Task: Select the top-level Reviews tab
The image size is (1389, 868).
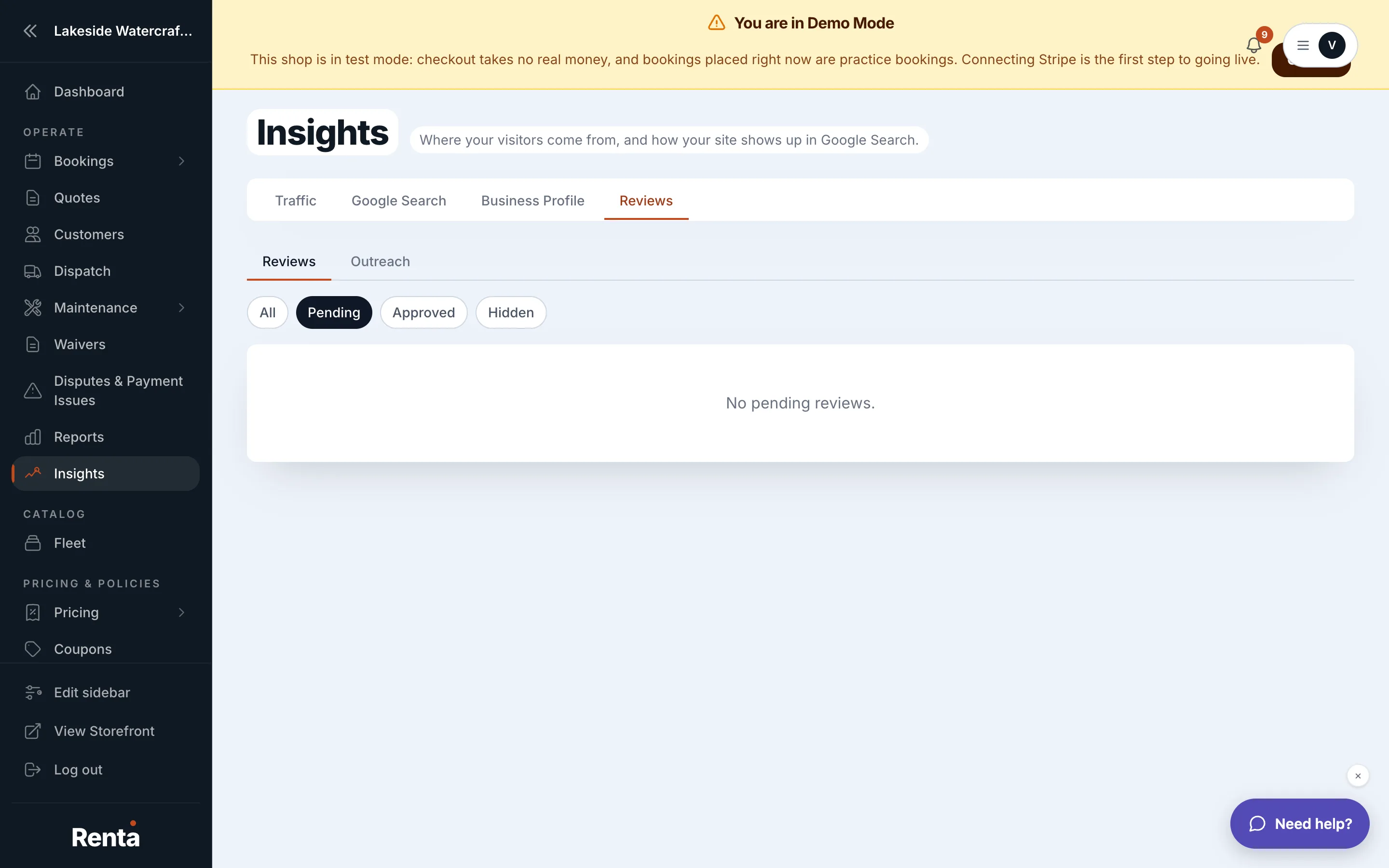Action: coord(646,200)
